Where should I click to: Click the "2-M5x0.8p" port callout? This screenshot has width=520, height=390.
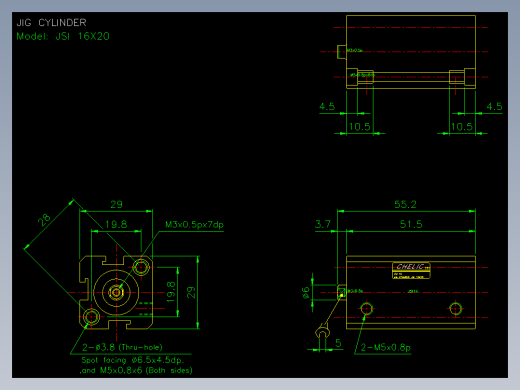(386, 348)
